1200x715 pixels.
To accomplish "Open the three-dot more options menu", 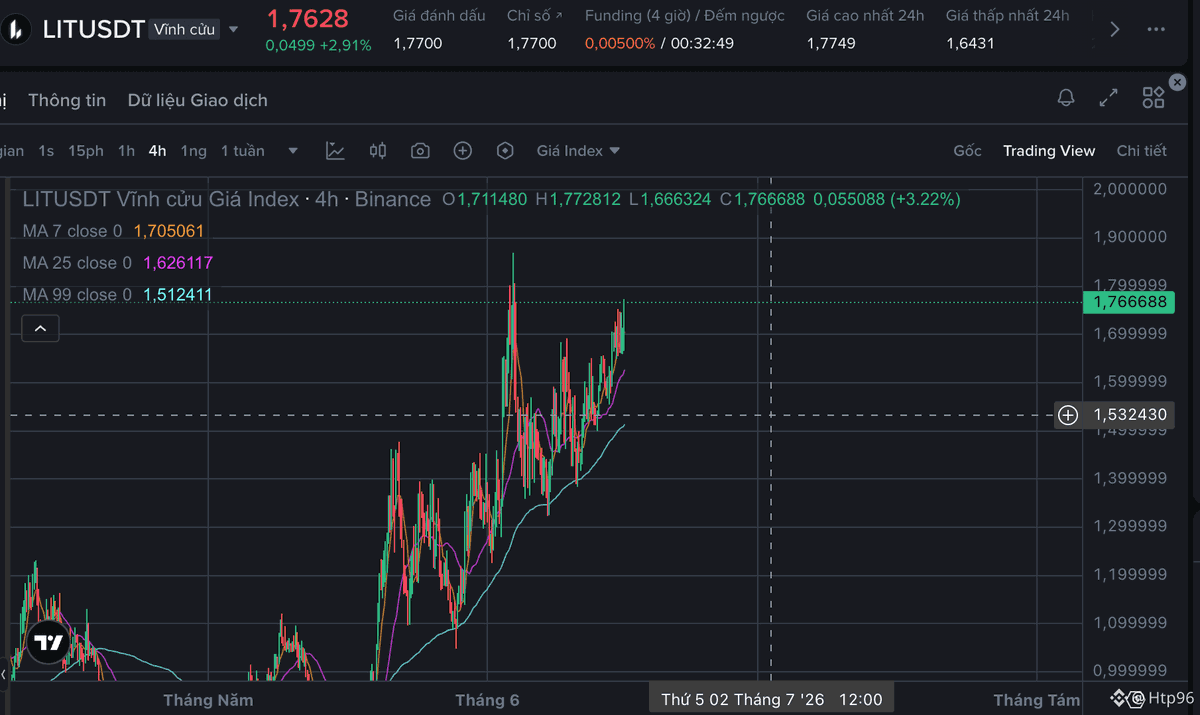I will 1156,29.
